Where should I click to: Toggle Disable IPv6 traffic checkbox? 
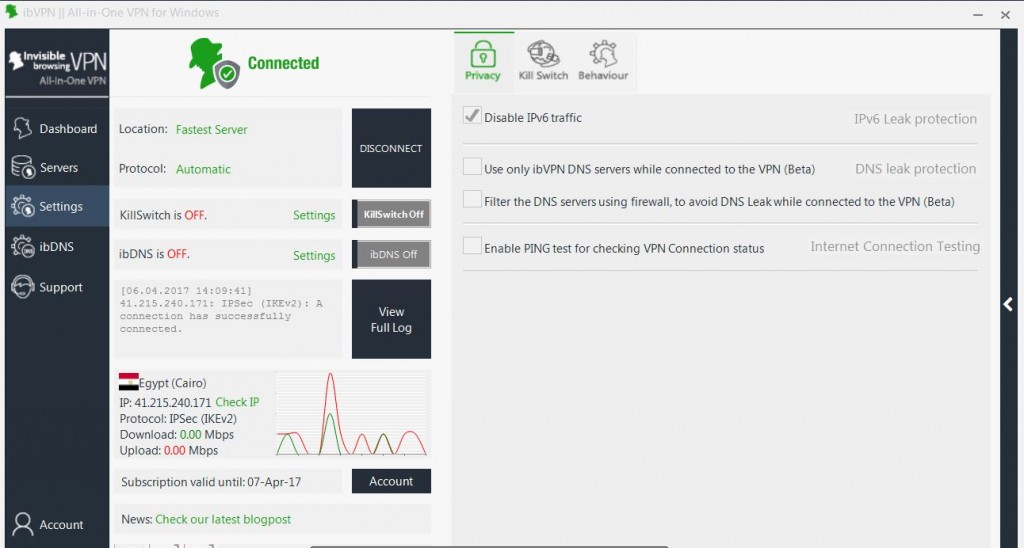[x=472, y=116]
